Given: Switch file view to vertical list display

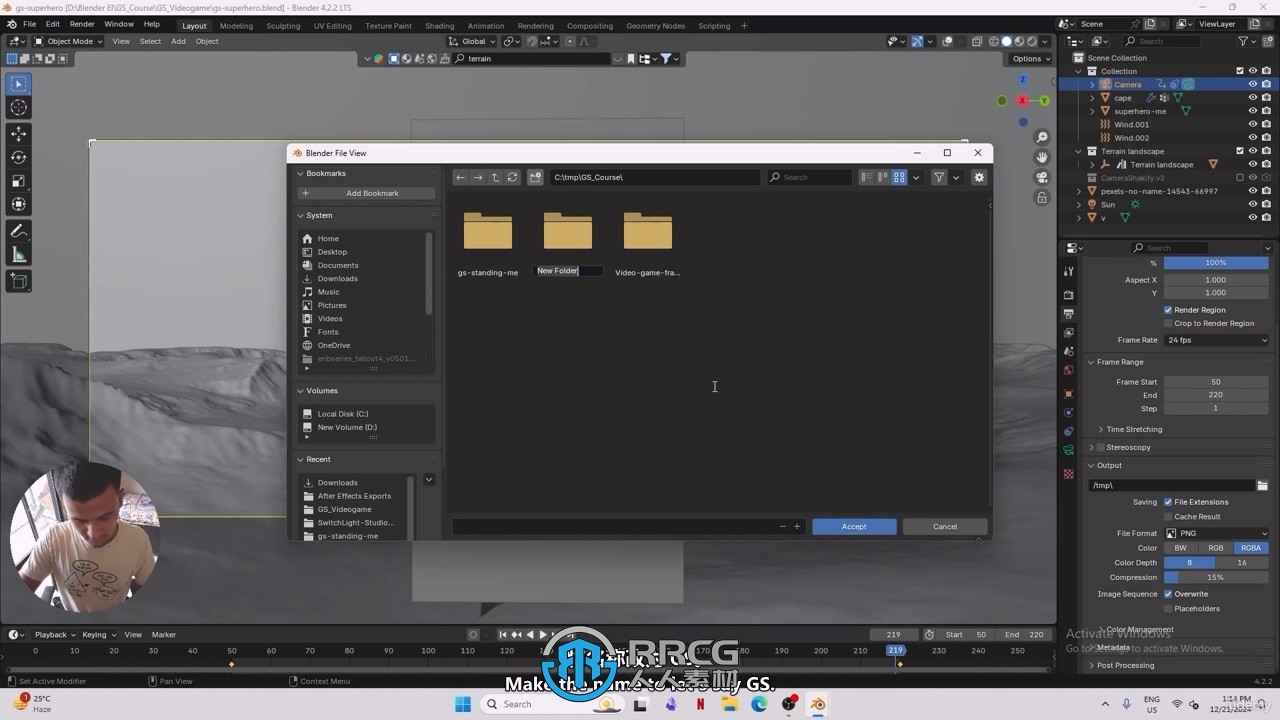Looking at the screenshot, I should 867,177.
